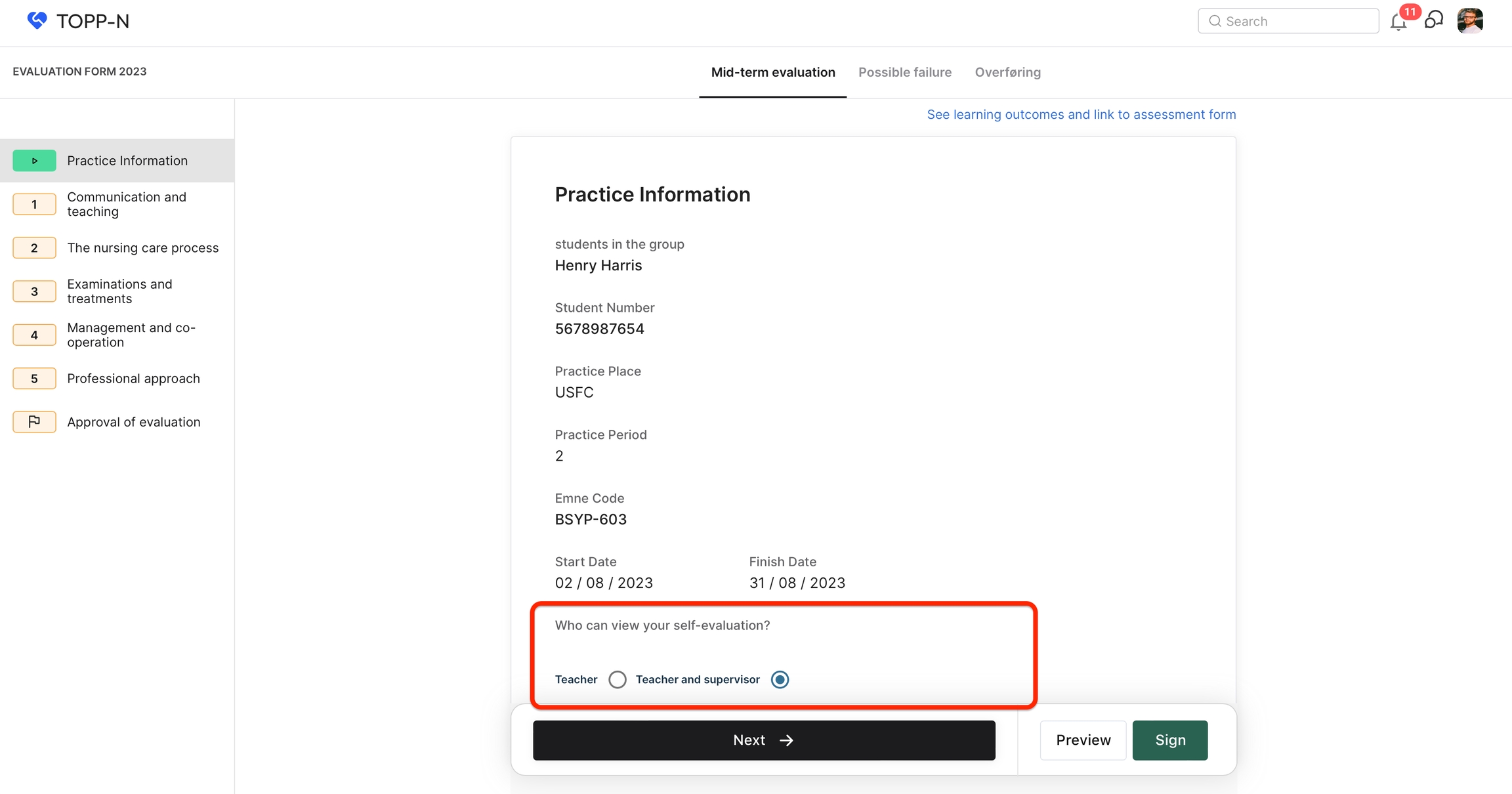Click the green play badge for Practice Information
Image resolution: width=1512 pixels, height=794 pixels.
point(34,161)
